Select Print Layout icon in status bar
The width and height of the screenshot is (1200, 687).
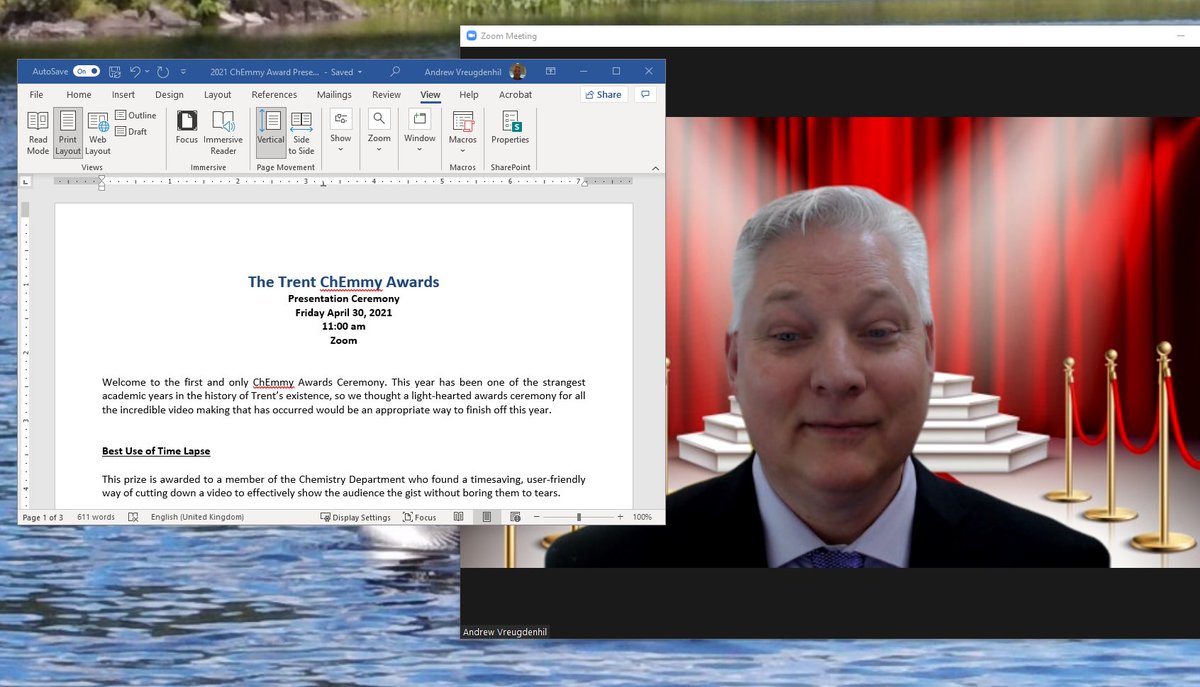click(486, 517)
